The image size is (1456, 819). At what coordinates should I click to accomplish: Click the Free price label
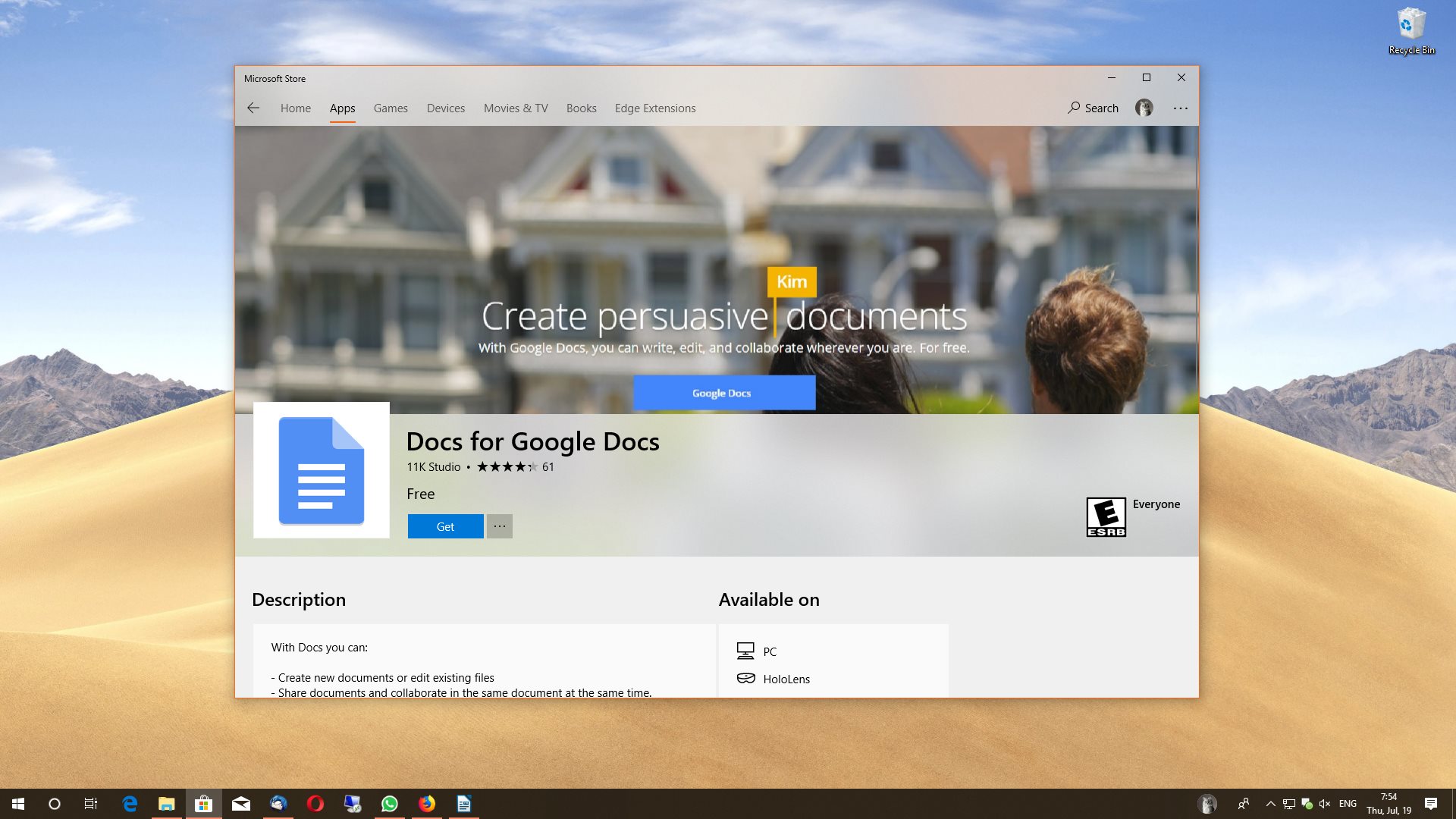pos(420,494)
